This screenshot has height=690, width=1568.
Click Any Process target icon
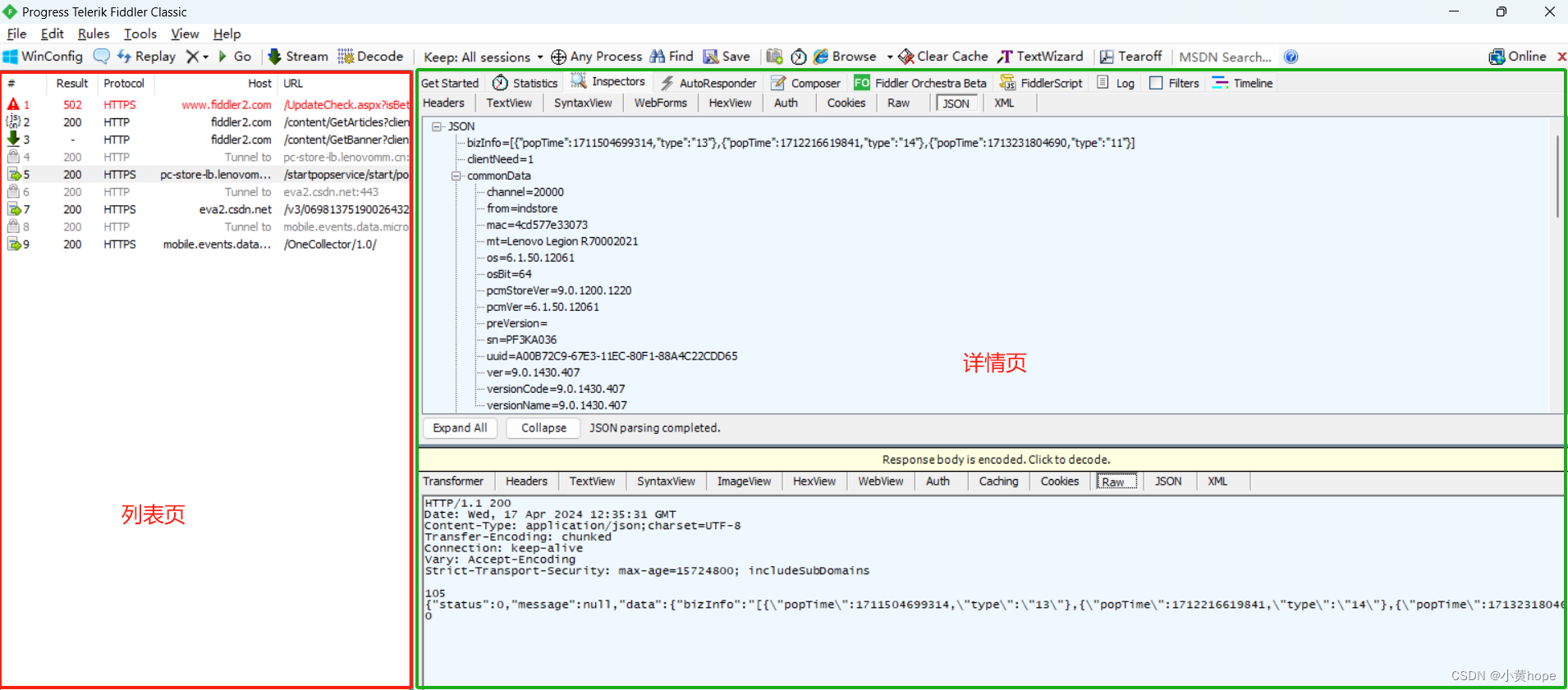coord(596,57)
